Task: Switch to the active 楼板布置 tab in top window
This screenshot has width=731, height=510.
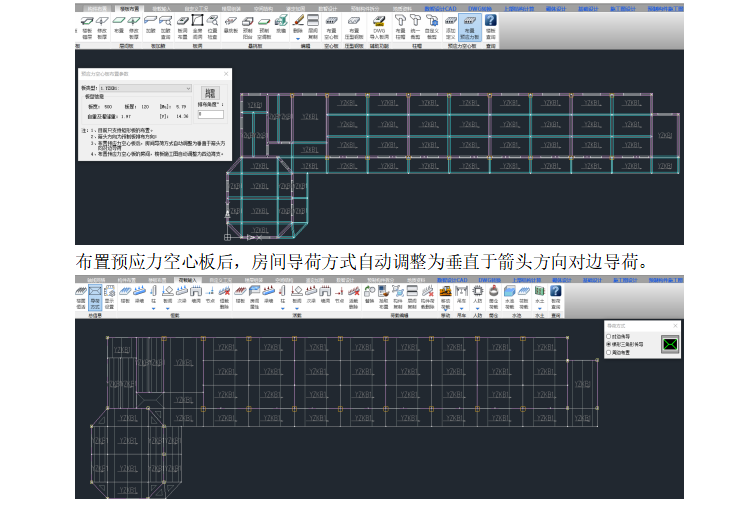Action: tap(129, 8)
